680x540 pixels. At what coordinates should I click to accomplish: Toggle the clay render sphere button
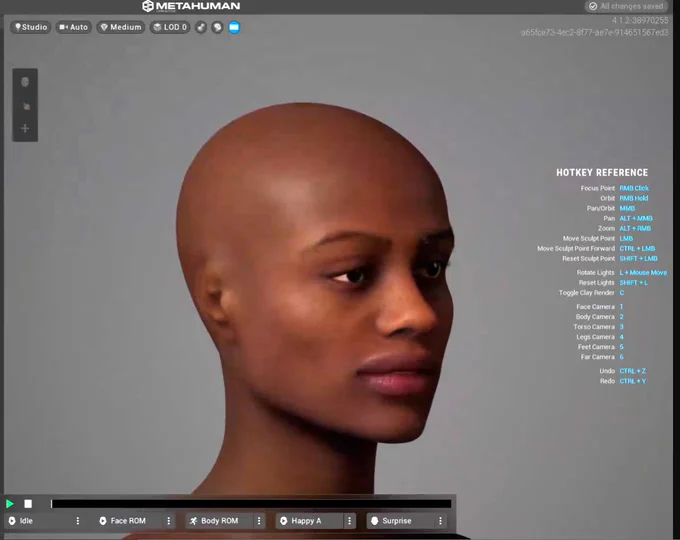point(217,27)
